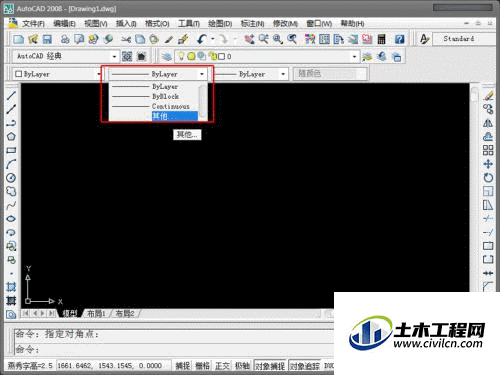Select the Erase tool in modify toolbar
This screenshot has width=500, height=375.
coord(488,96)
